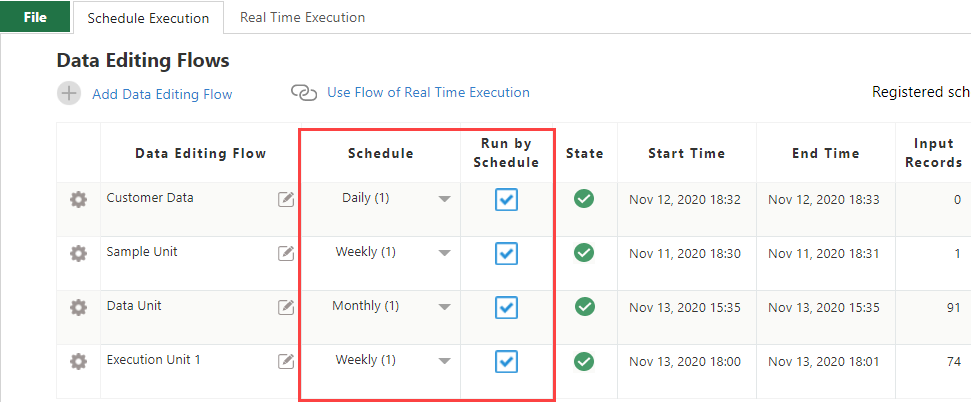Switch to Real Time Execution tab

302,17
